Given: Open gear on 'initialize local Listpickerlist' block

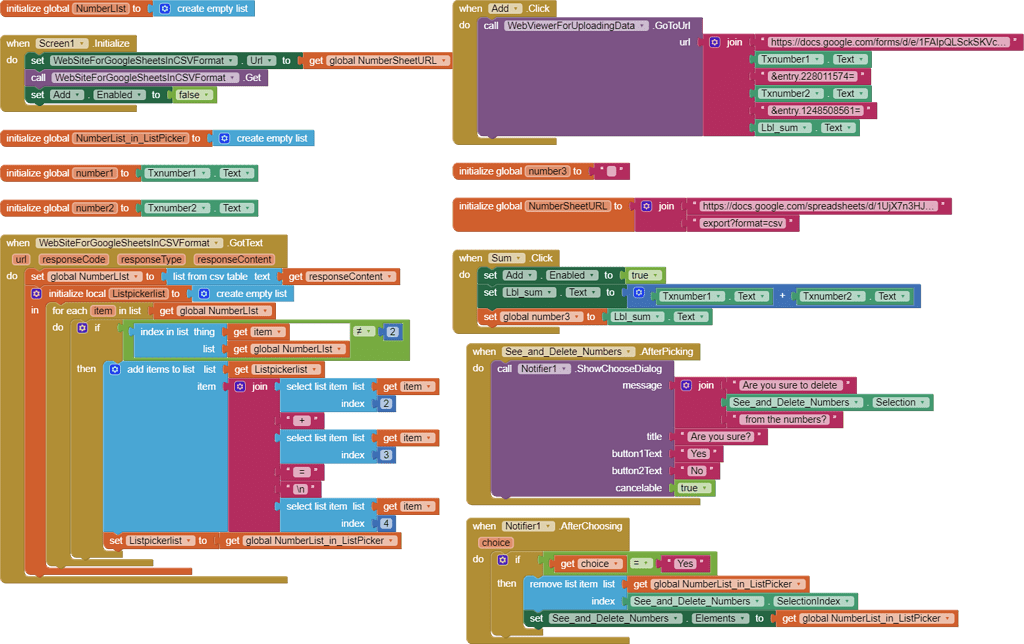Looking at the screenshot, I should [x=37, y=293].
